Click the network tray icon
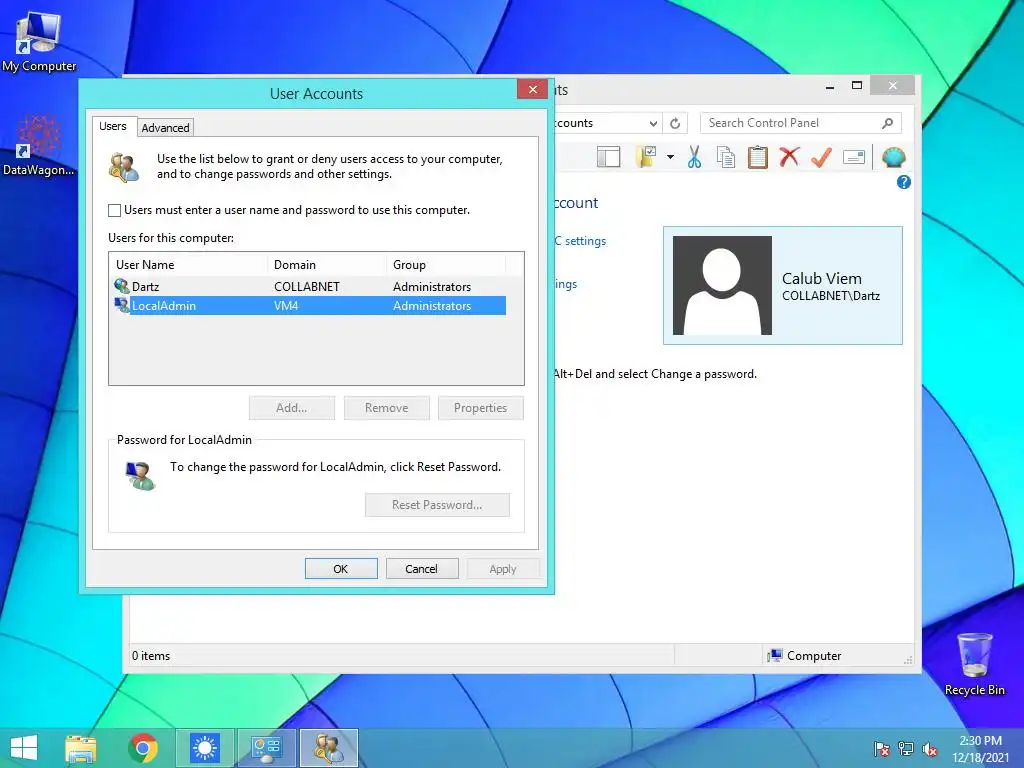1024x768 pixels. (906, 749)
